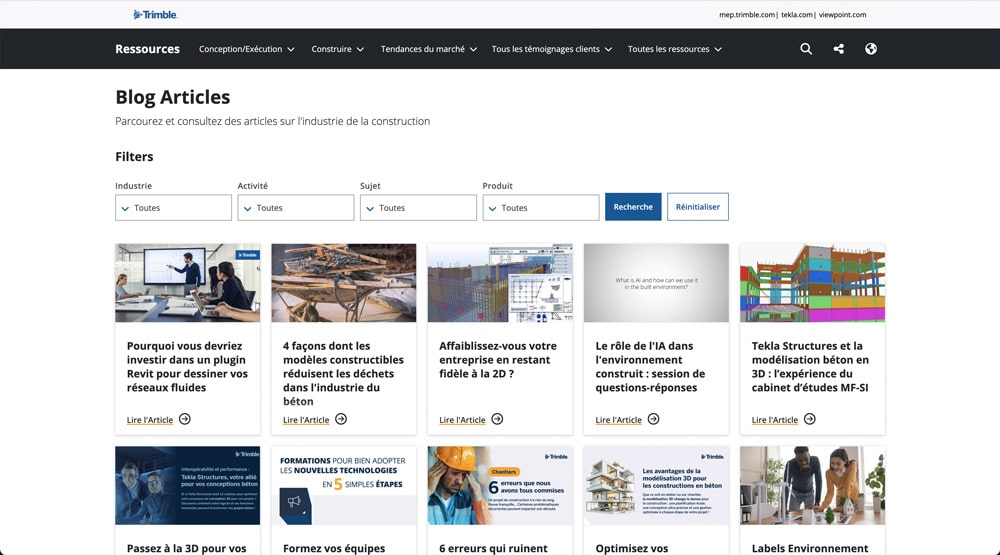This screenshot has width=1000, height=555.
Task: Open the Activité filter dropdown
Action: coord(296,208)
